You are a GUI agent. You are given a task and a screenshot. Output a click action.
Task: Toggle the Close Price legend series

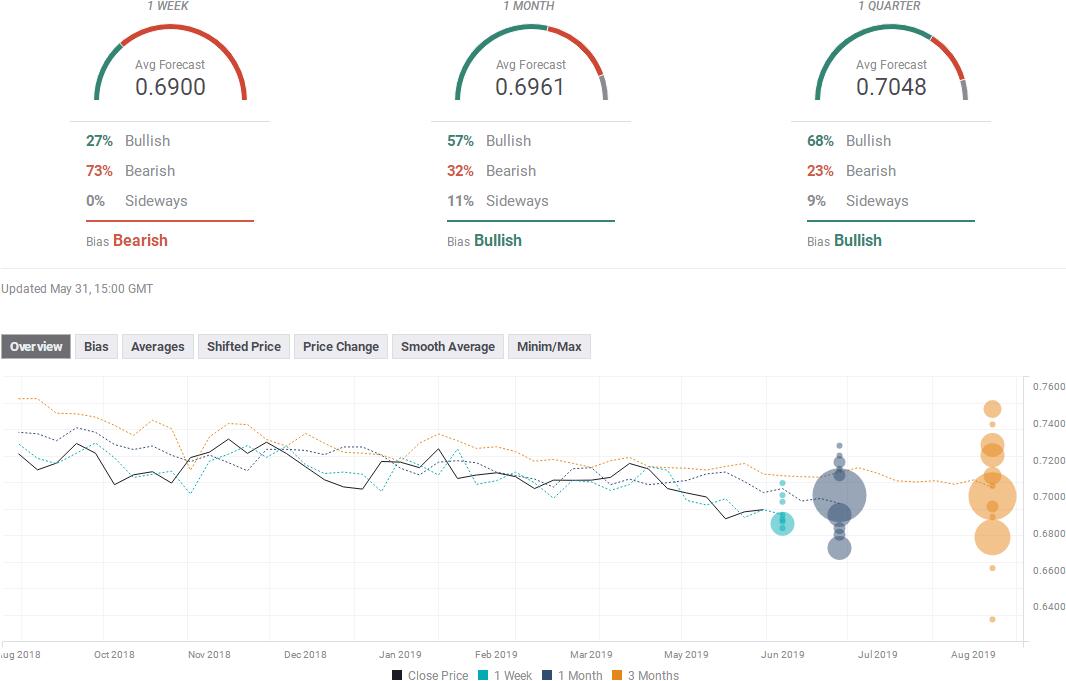coord(430,675)
